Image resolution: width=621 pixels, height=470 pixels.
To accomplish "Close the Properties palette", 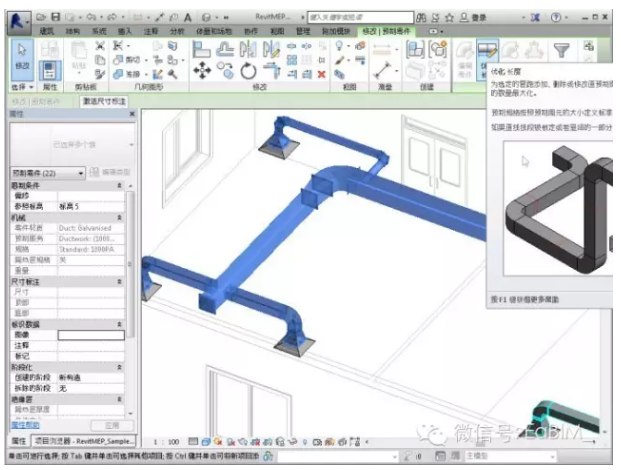I will (x=132, y=114).
